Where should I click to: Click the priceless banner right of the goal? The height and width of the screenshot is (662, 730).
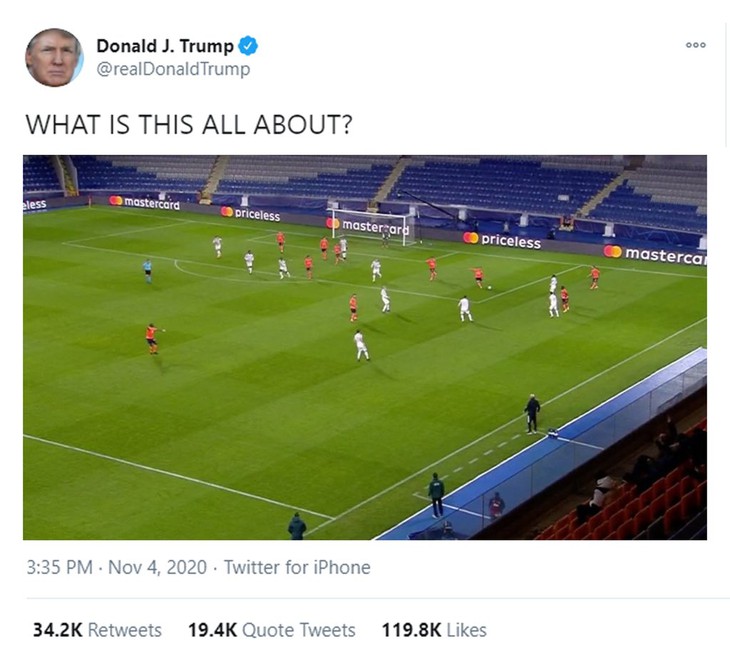502,240
